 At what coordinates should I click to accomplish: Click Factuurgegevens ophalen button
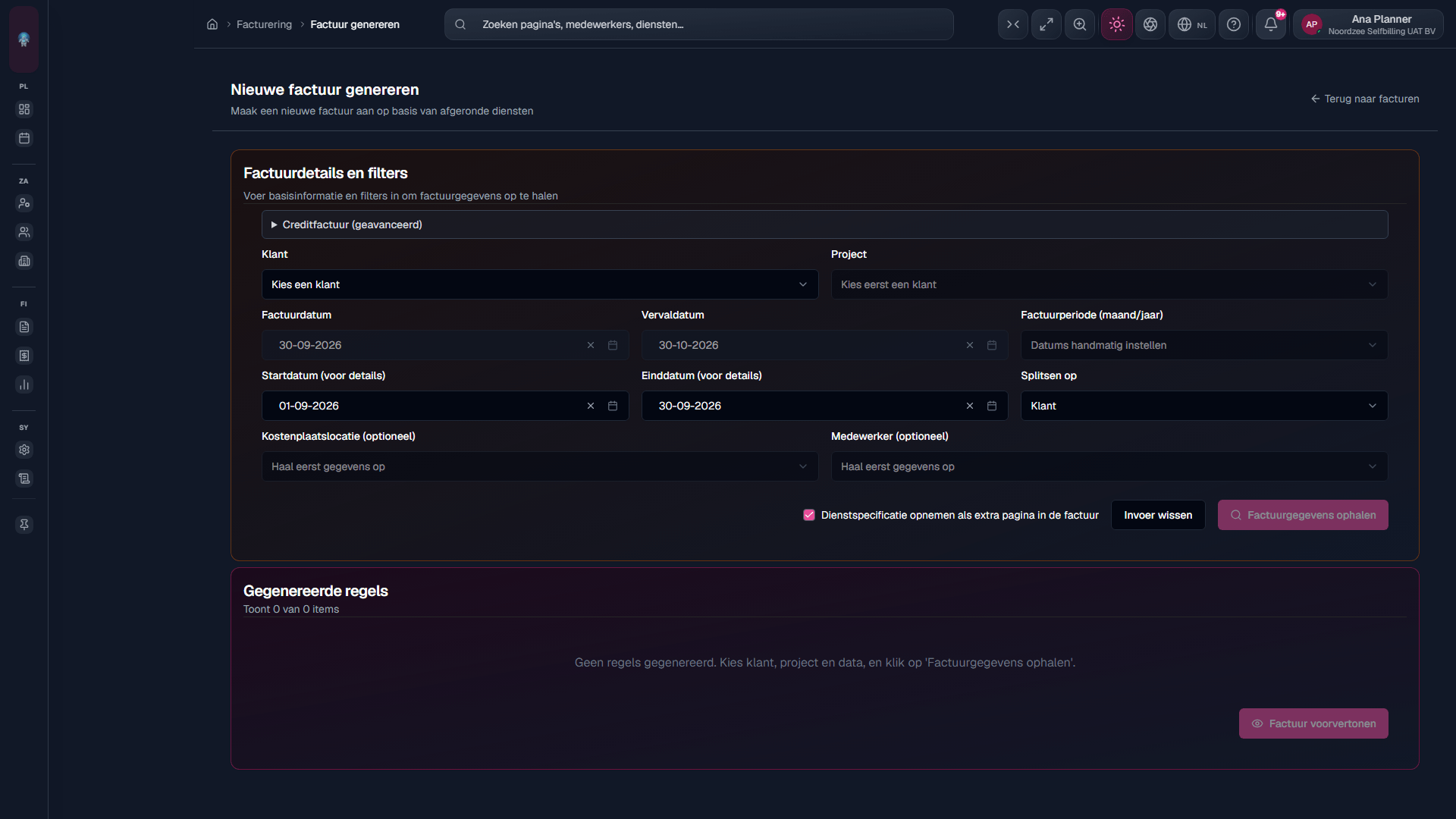coord(1303,515)
